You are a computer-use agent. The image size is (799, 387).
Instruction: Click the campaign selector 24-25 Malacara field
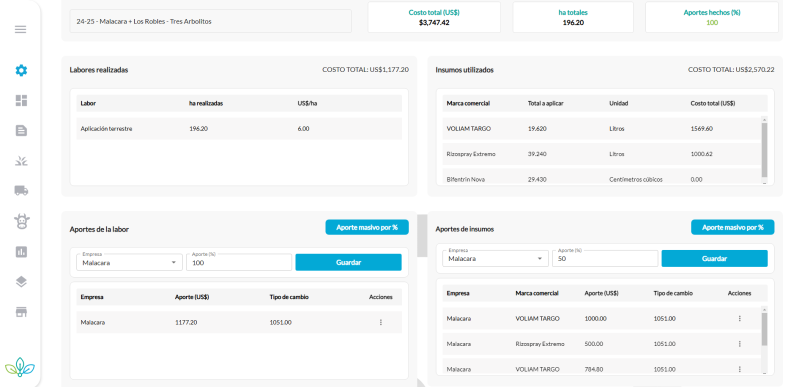210,21
